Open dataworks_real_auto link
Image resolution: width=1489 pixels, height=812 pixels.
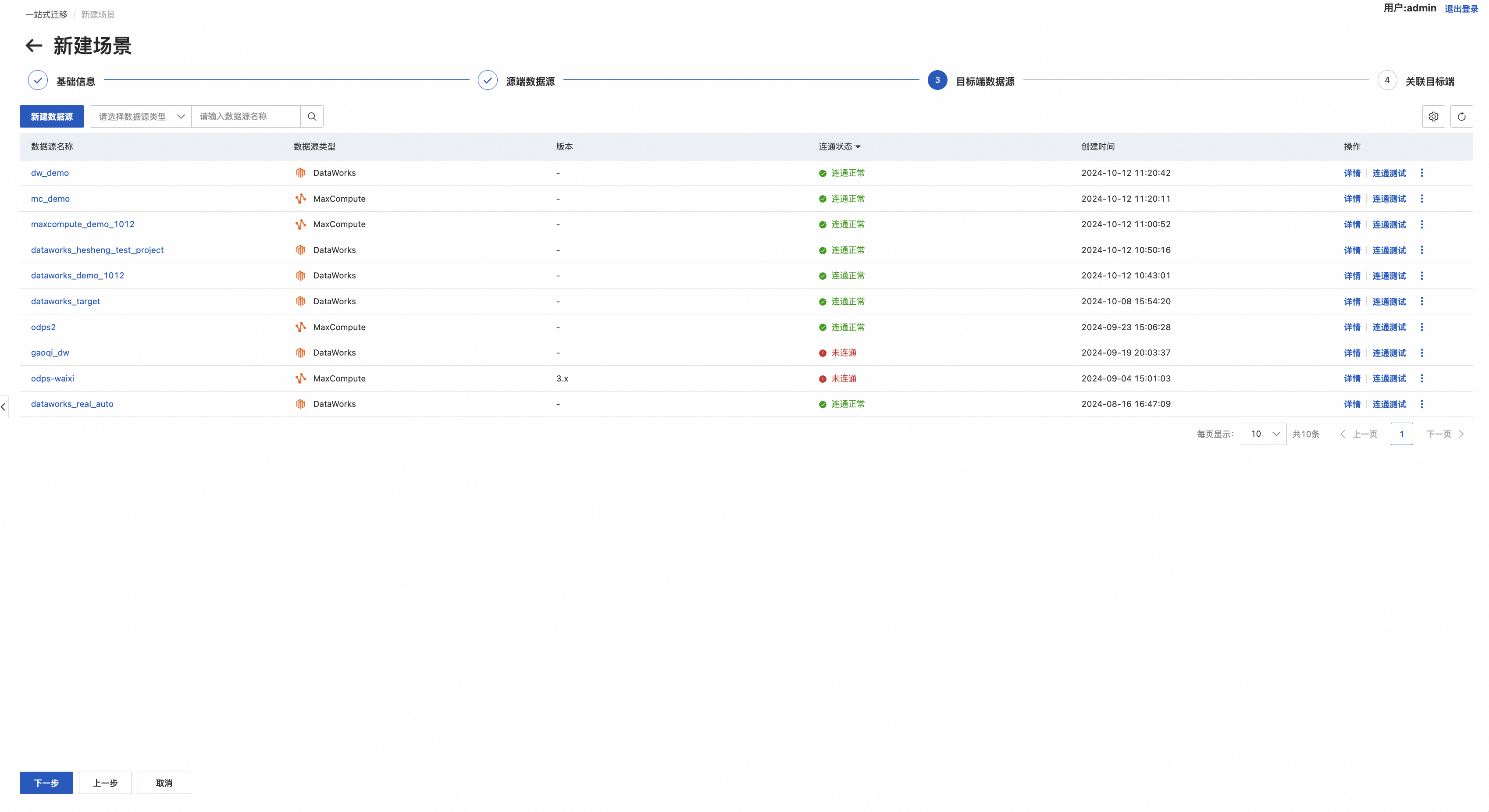72,404
